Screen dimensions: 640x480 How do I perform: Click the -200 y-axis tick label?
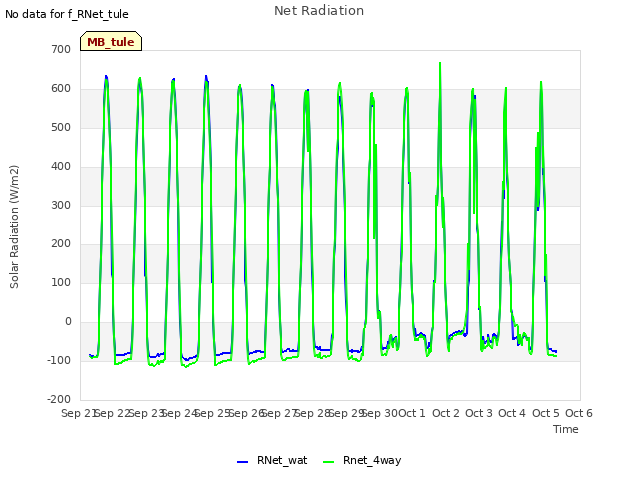(x=59, y=399)
